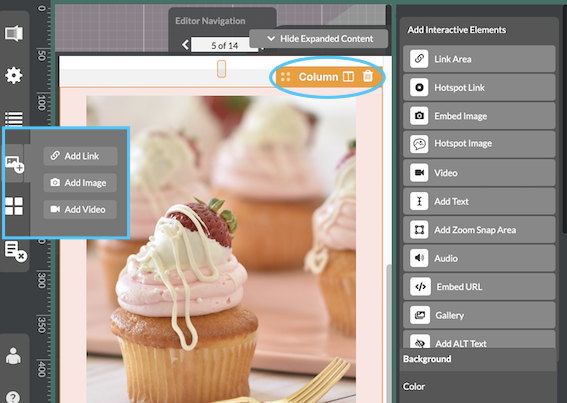
Task: Select Hotspot Link element
Action: point(479,88)
